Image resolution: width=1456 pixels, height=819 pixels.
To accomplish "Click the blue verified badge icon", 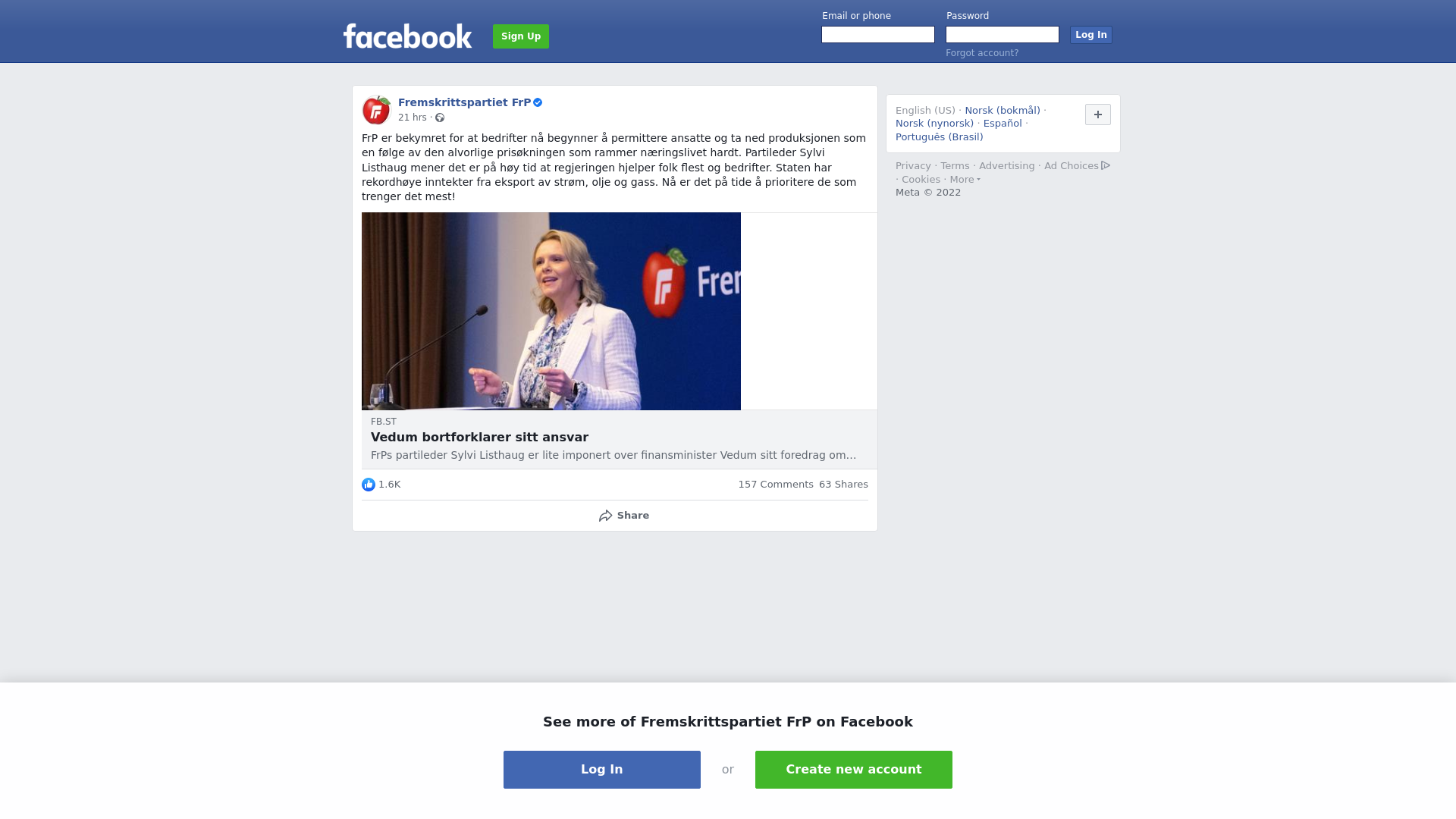I will coord(538,102).
